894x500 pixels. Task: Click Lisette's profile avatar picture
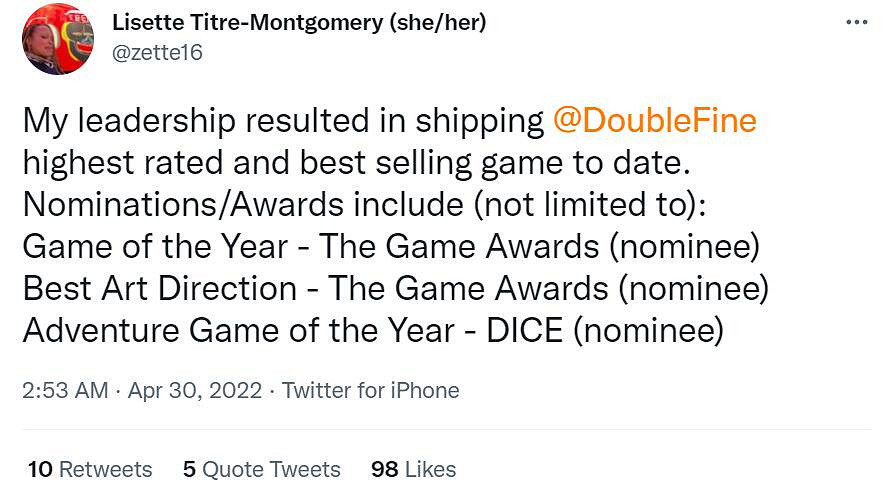click(x=57, y=39)
